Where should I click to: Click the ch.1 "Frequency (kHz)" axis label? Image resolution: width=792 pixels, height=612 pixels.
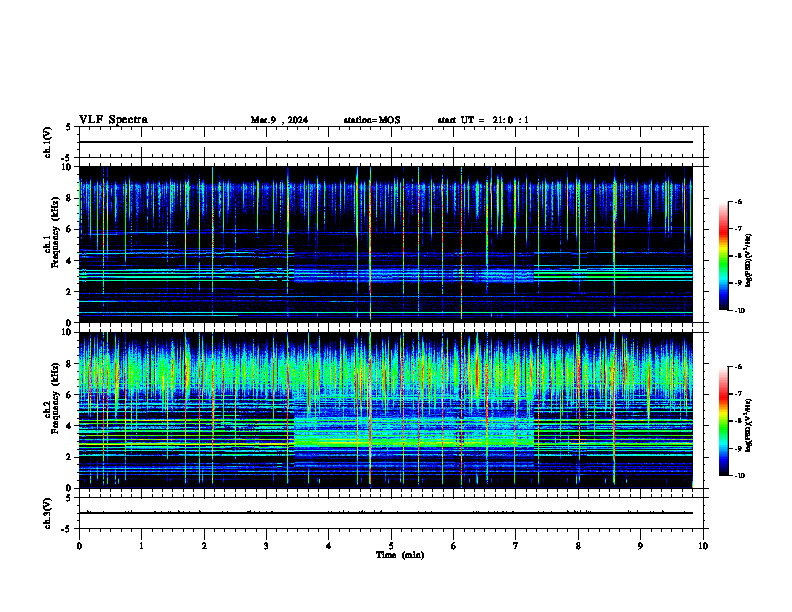pos(55,232)
